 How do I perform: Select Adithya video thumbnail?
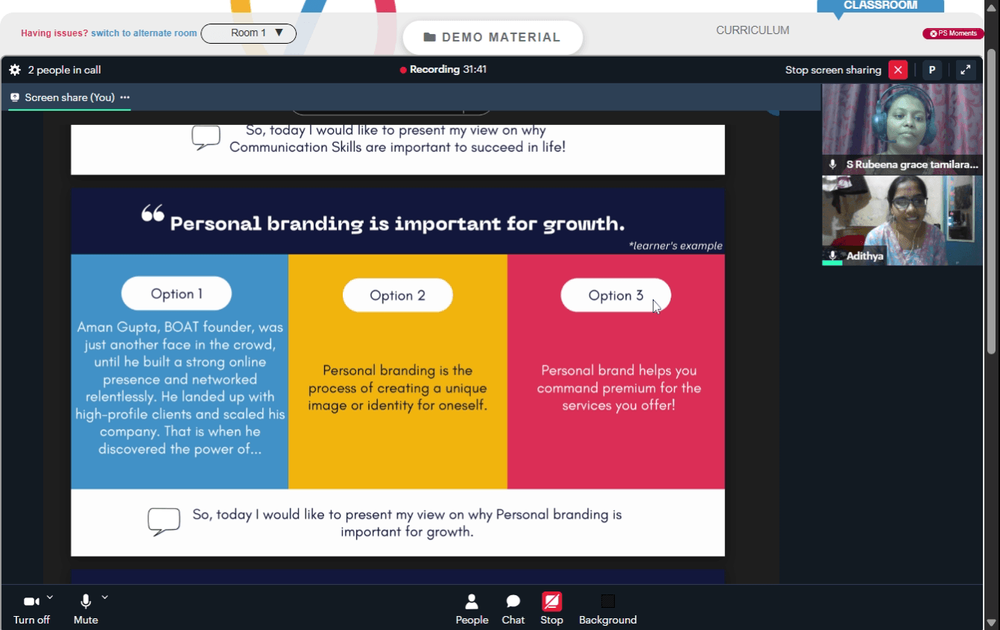(902, 221)
